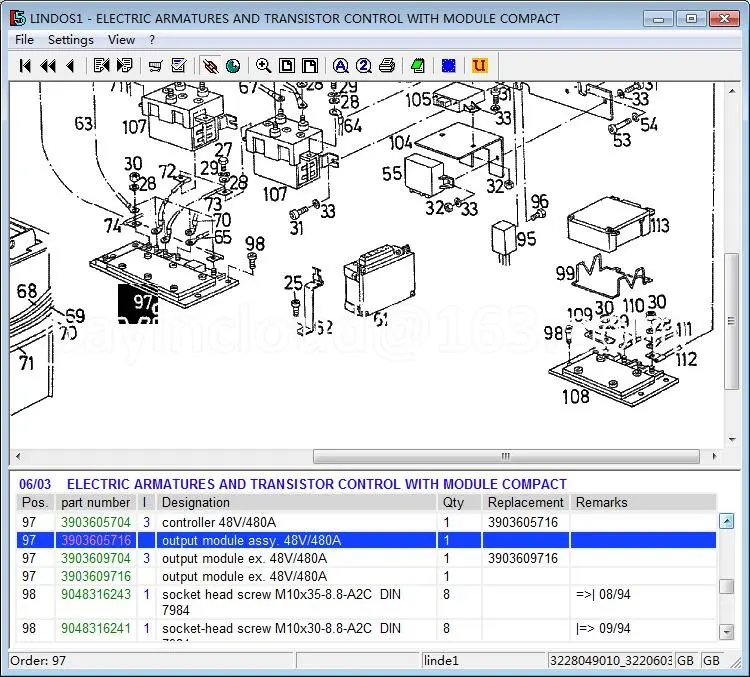Click the 'Order: 97' status bar field
This screenshot has height=677, width=750.
click(151, 661)
